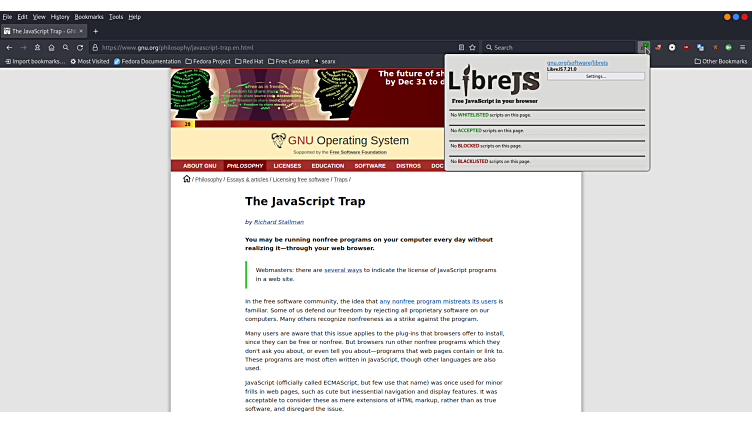Viewport: 752px width, 423px height.
Task: Open gnu.org/software/librejs link in popup
Action: click(x=577, y=63)
